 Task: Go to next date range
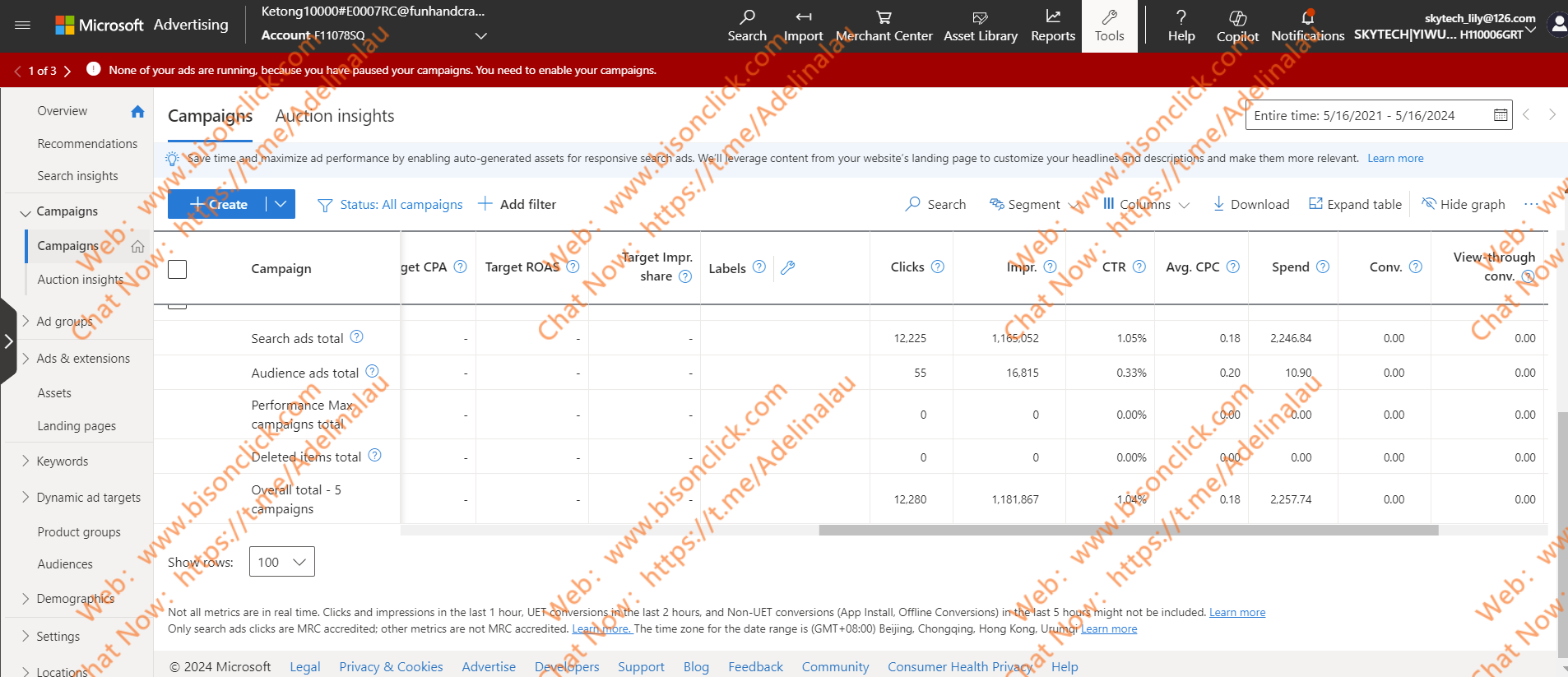click(1552, 115)
